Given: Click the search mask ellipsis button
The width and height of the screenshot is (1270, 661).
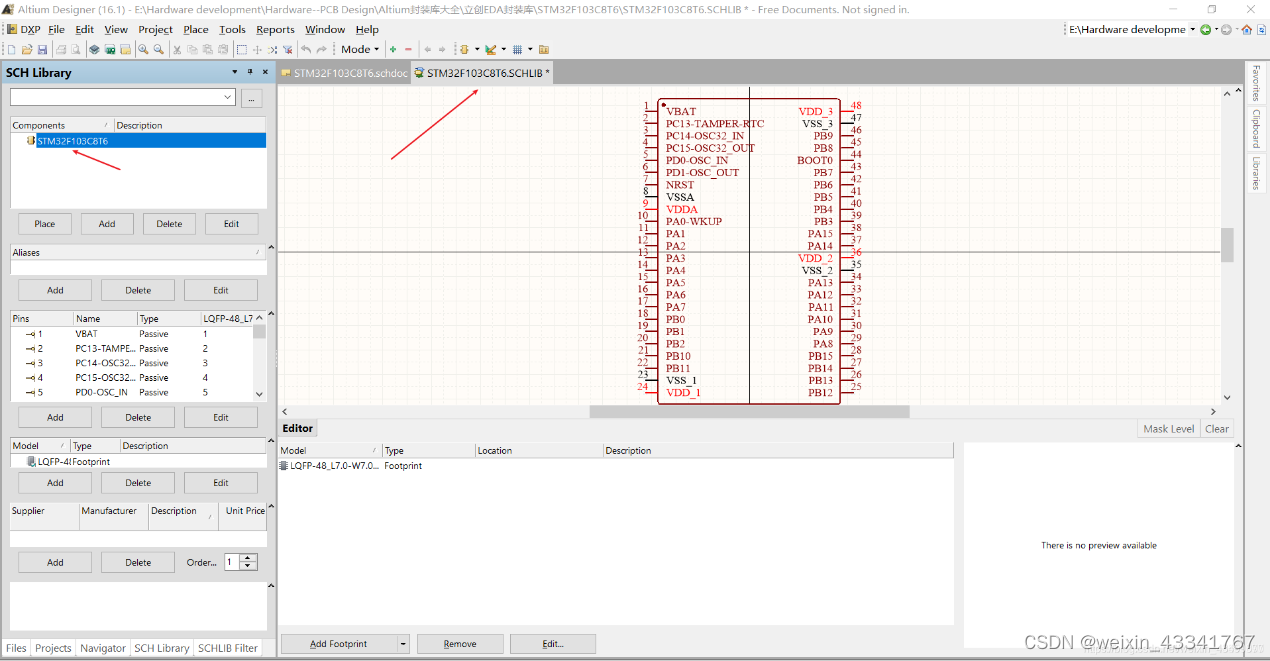Looking at the screenshot, I should 251,97.
